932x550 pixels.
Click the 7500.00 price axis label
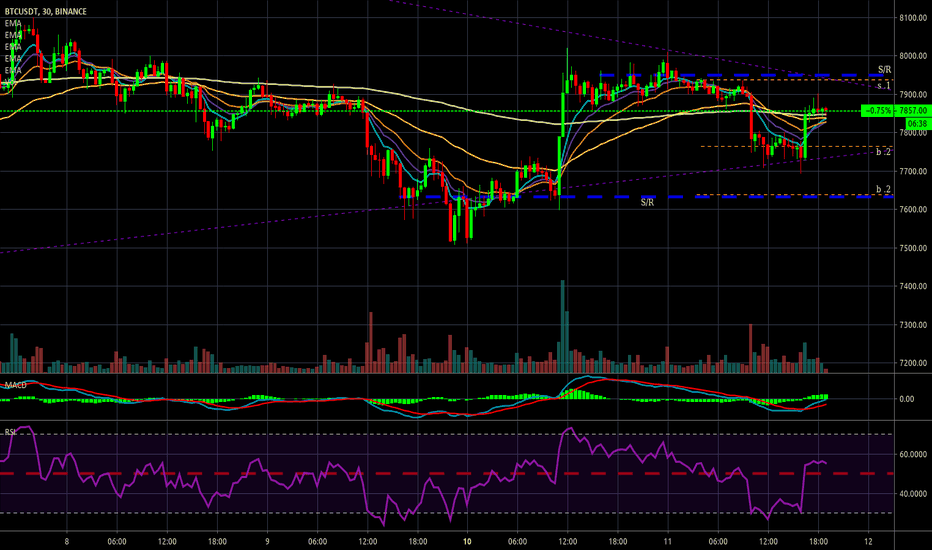[x=912, y=248]
